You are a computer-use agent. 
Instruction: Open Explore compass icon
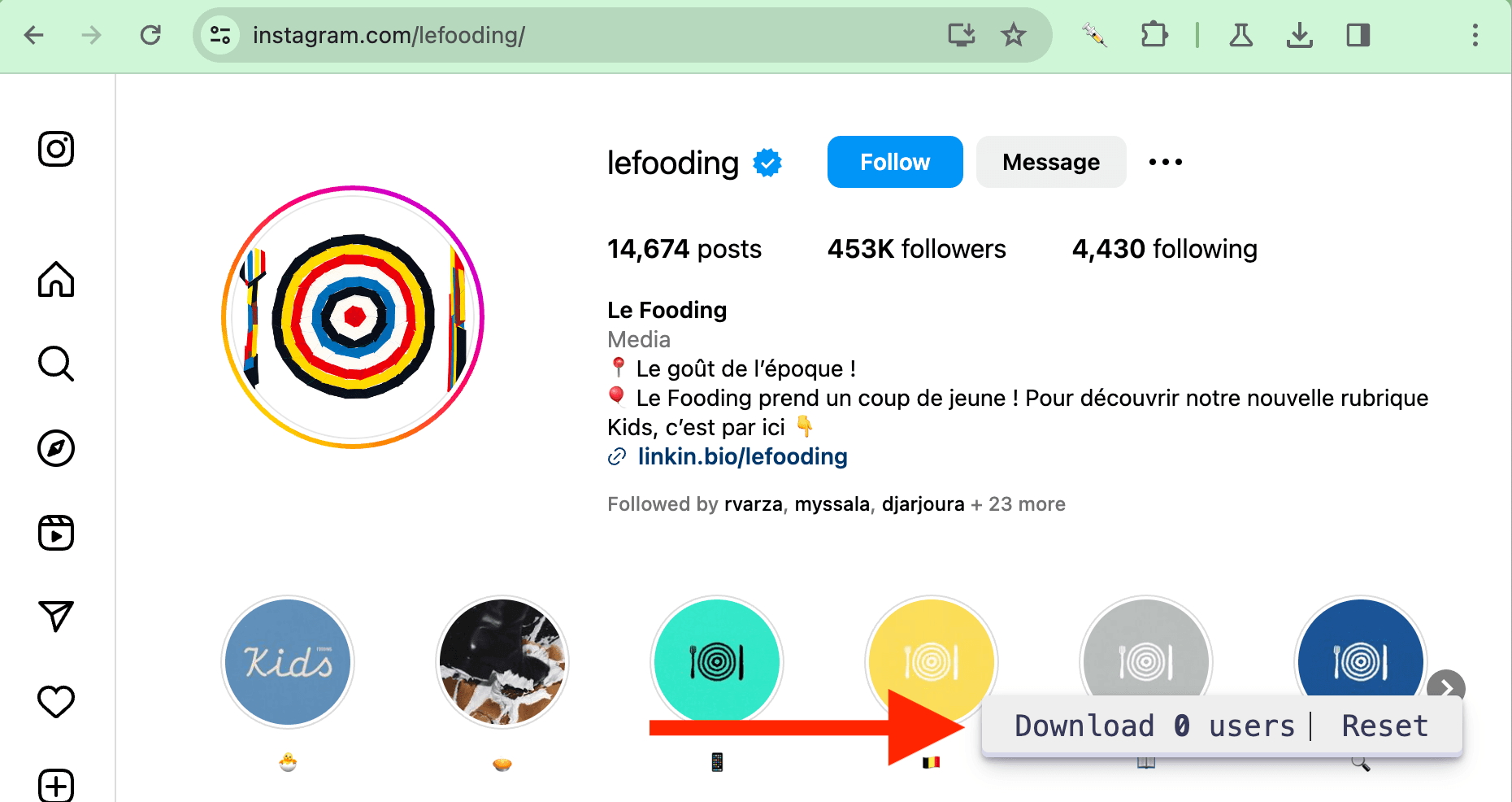point(56,448)
